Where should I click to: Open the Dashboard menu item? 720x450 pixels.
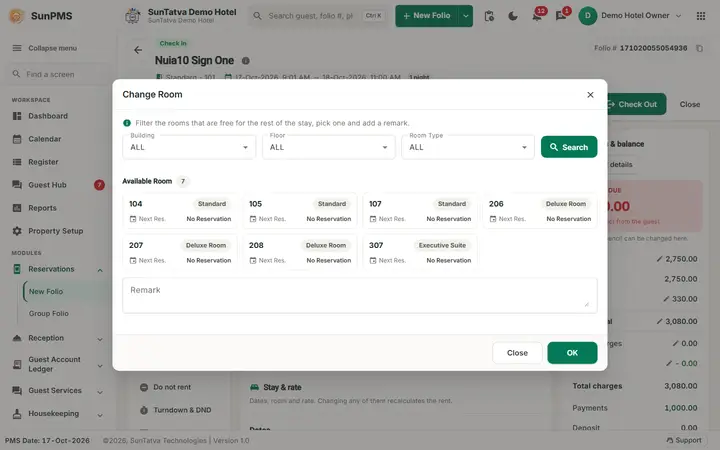48,116
